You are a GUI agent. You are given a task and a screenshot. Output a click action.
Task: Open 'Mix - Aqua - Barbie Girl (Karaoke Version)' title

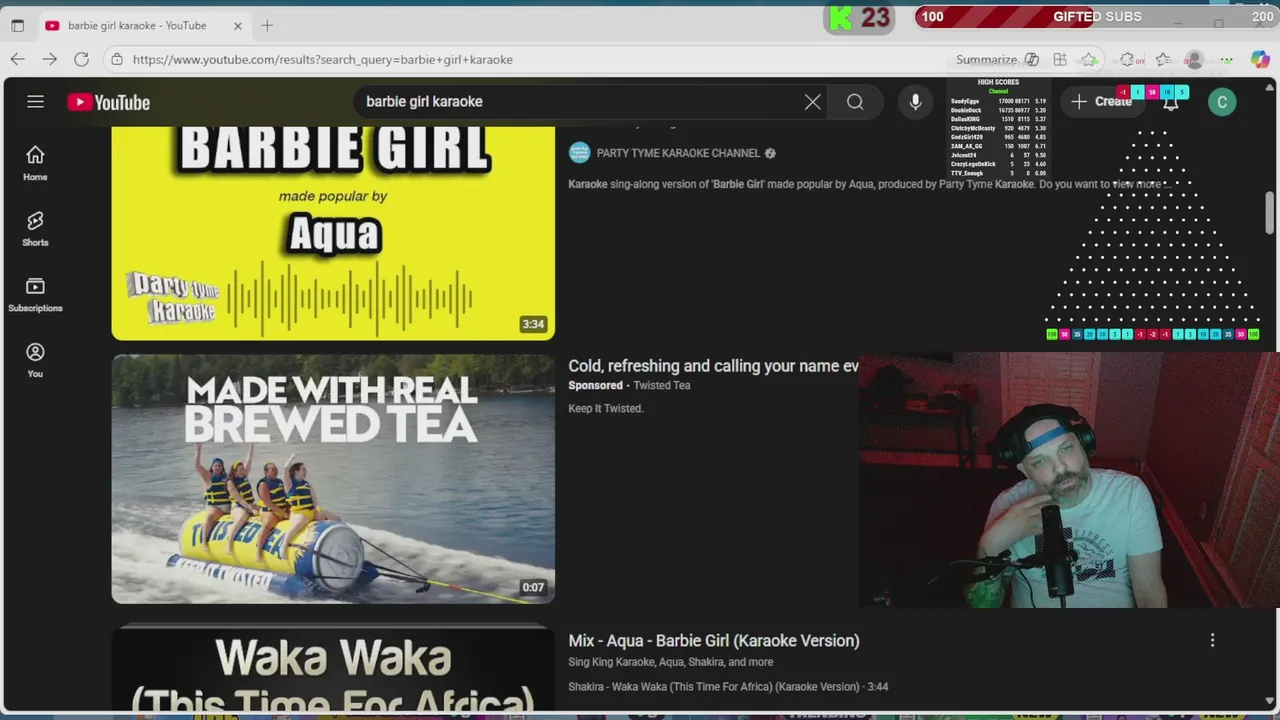click(x=713, y=641)
